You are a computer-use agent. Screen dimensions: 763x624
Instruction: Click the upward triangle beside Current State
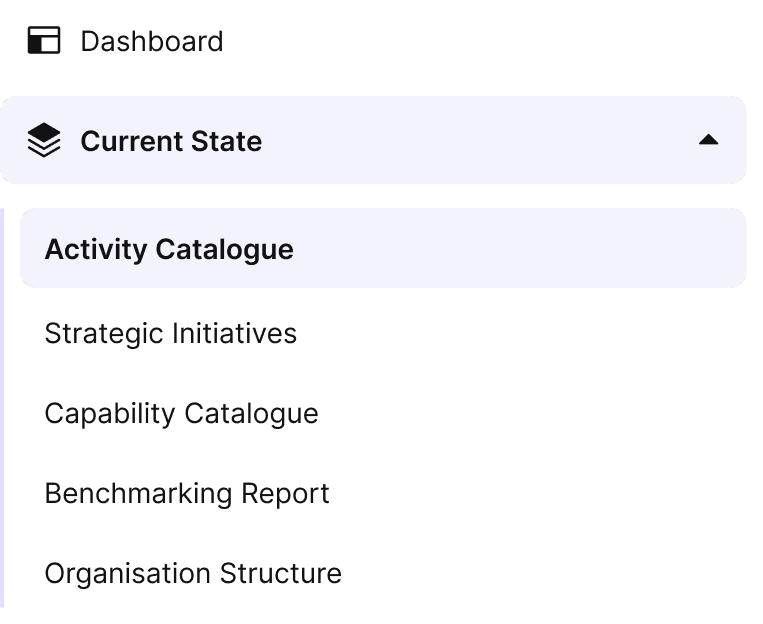click(x=708, y=140)
